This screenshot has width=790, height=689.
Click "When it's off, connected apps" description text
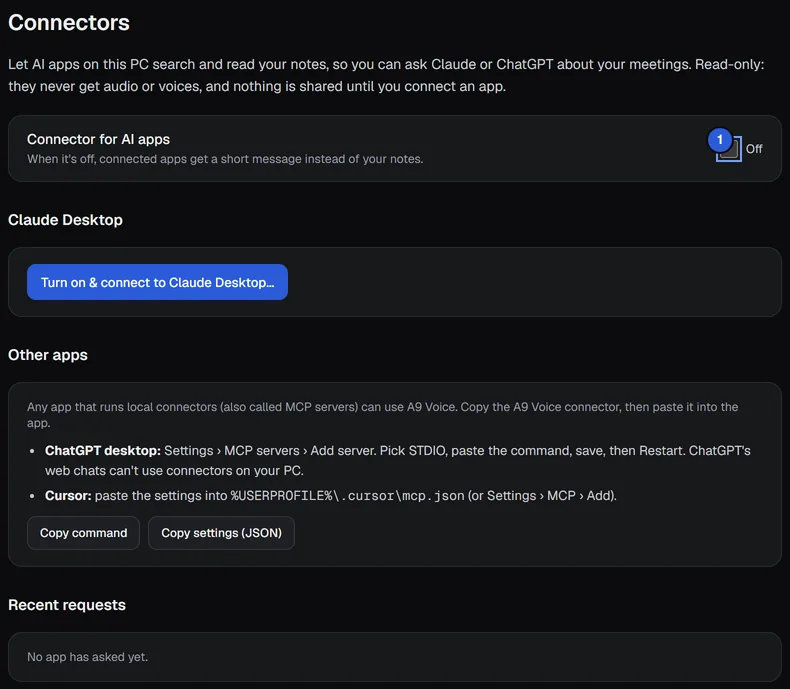tap(225, 159)
